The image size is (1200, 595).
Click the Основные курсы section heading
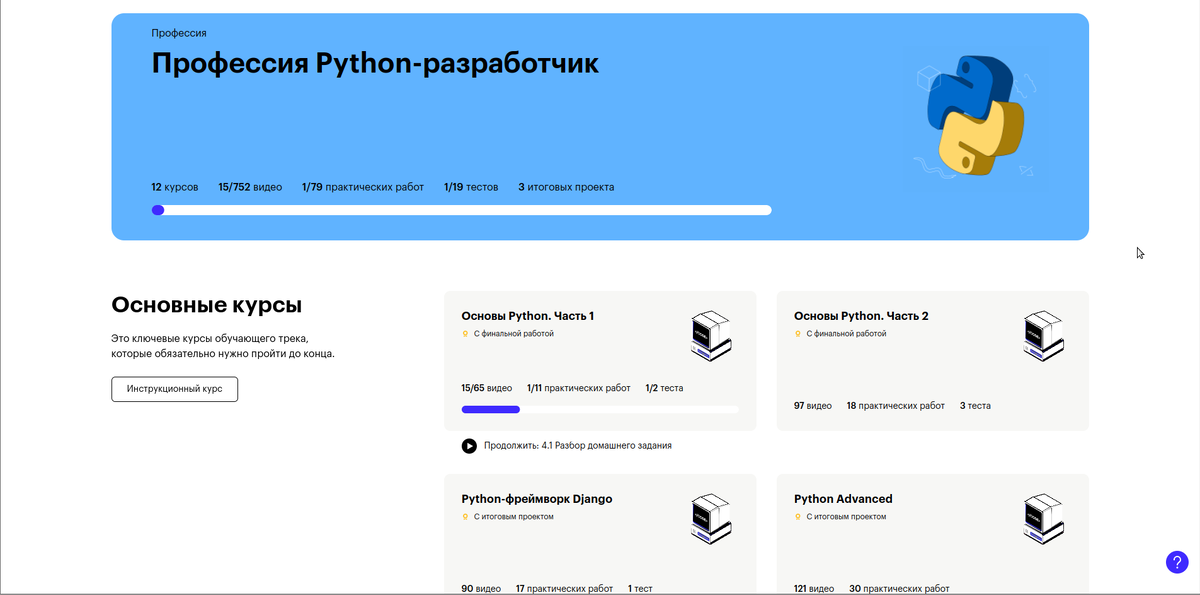207,305
